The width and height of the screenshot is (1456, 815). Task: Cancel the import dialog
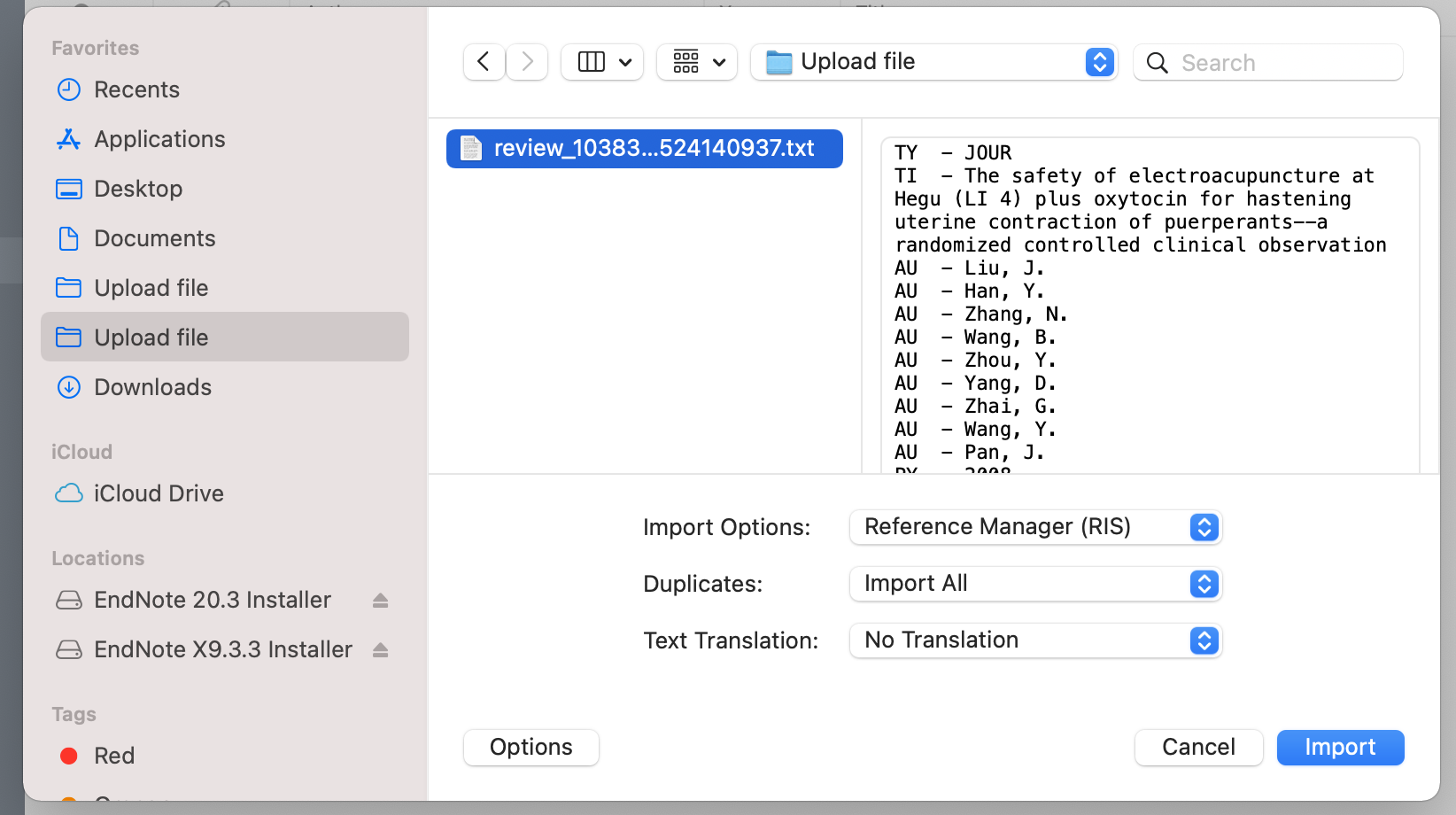click(x=1197, y=748)
